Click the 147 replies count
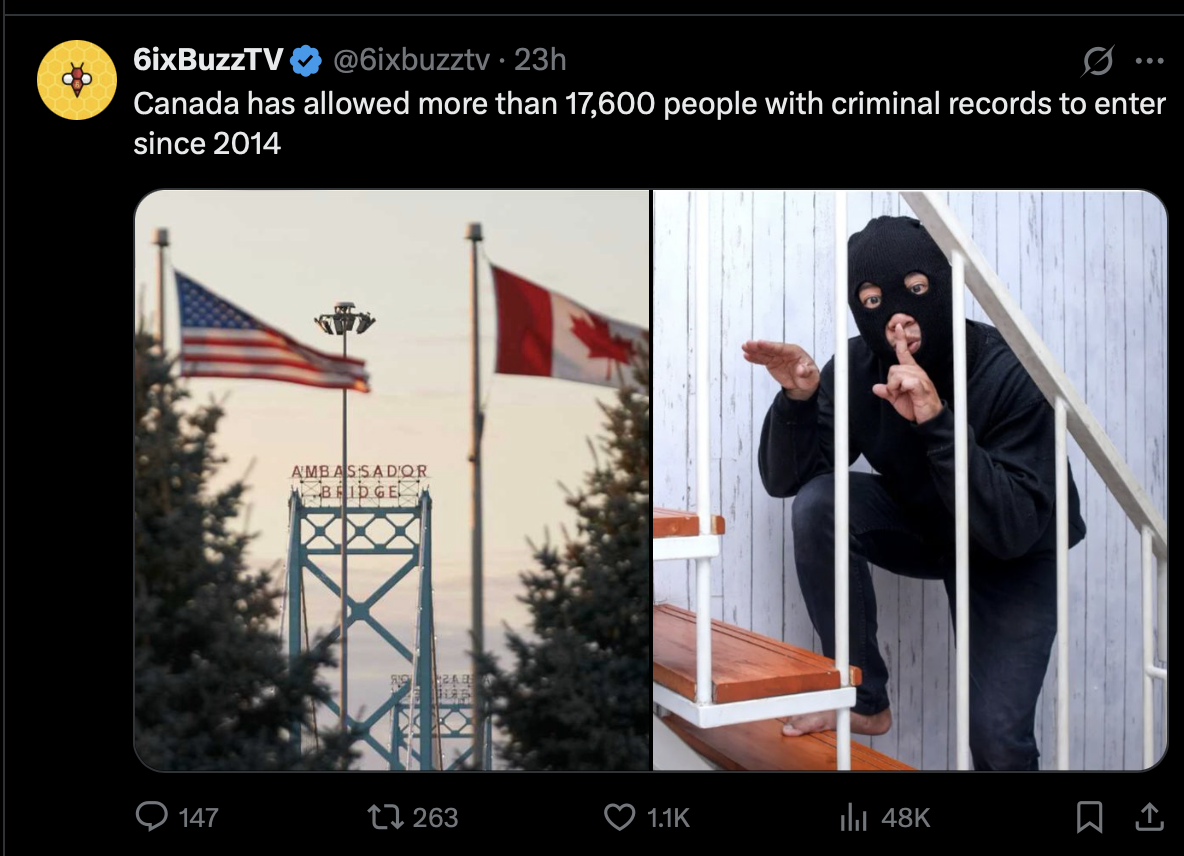 coord(199,818)
